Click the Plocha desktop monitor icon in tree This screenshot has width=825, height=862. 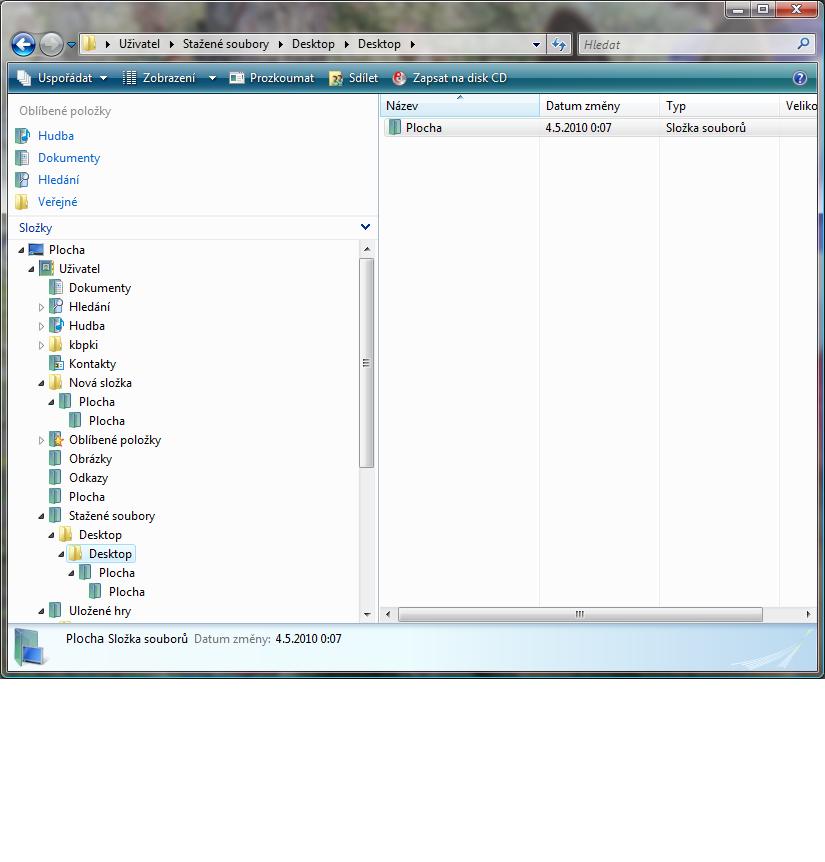[36, 250]
